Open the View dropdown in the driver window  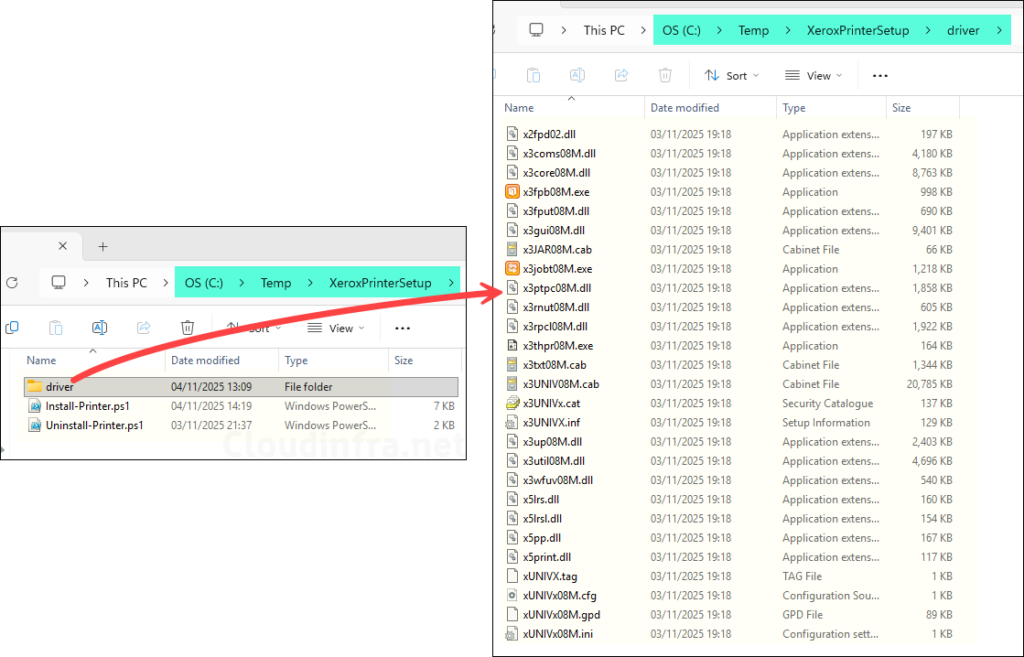click(814, 75)
